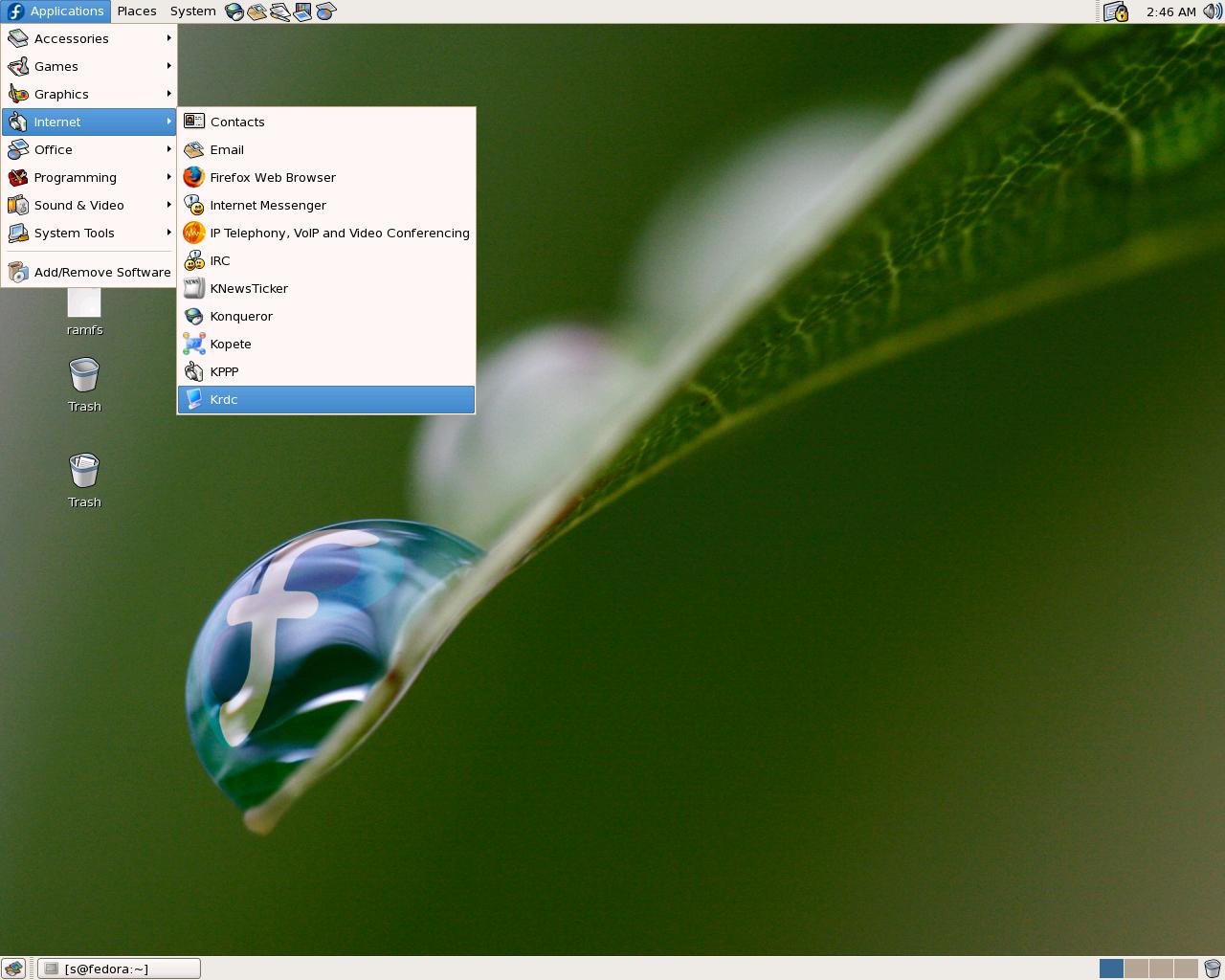Open the volume speaker icon
The height and width of the screenshot is (980, 1225).
(x=1212, y=11)
